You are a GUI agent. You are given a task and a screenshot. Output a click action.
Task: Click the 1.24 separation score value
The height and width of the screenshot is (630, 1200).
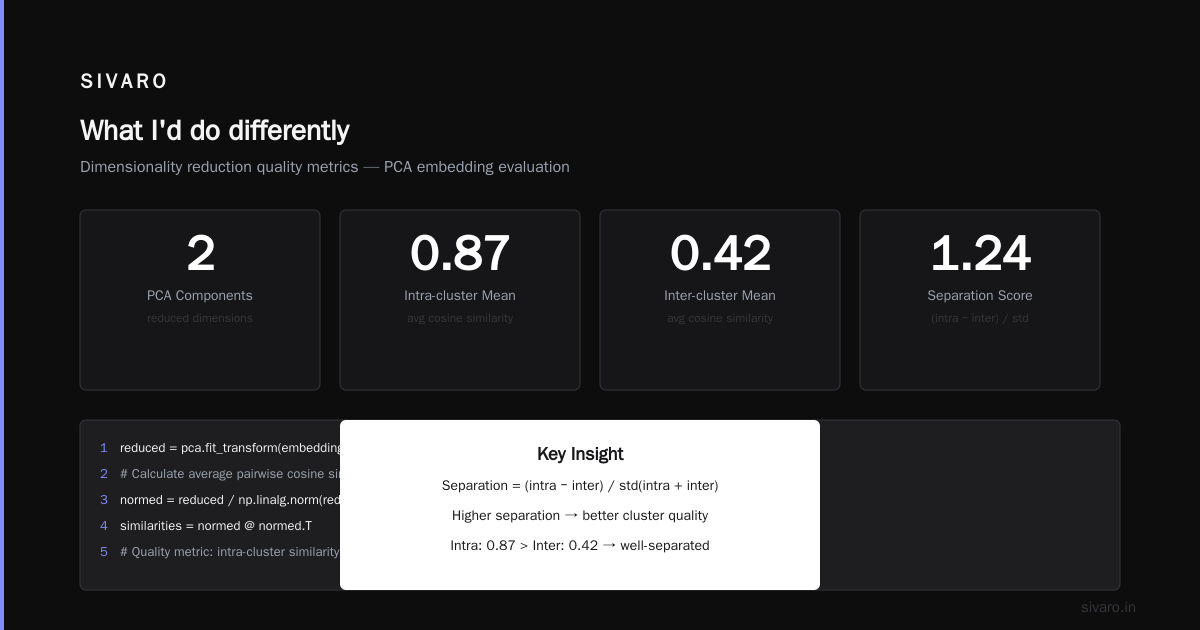click(x=980, y=254)
